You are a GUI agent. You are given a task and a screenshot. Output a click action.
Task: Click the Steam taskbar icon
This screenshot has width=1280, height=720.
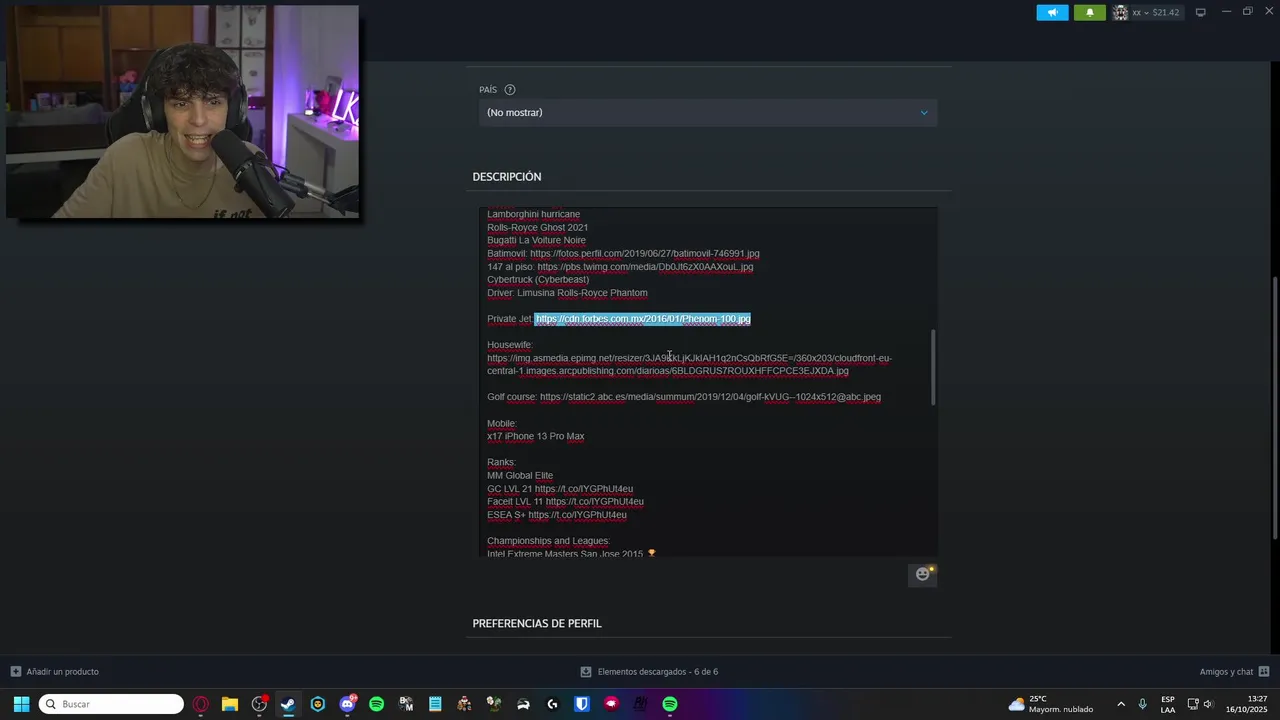point(288,704)
